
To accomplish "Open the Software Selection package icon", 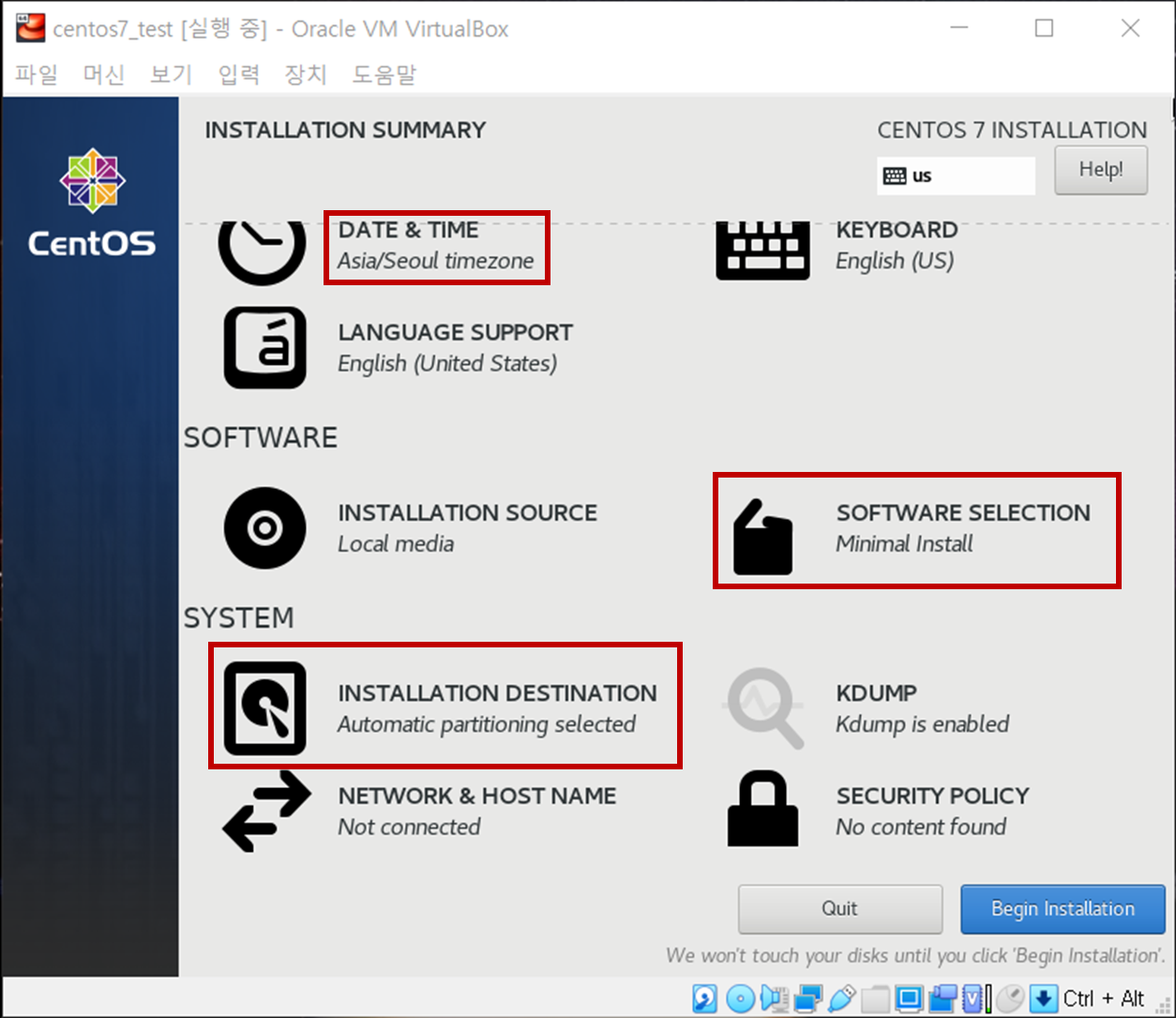I will click(x=762, y=536).
